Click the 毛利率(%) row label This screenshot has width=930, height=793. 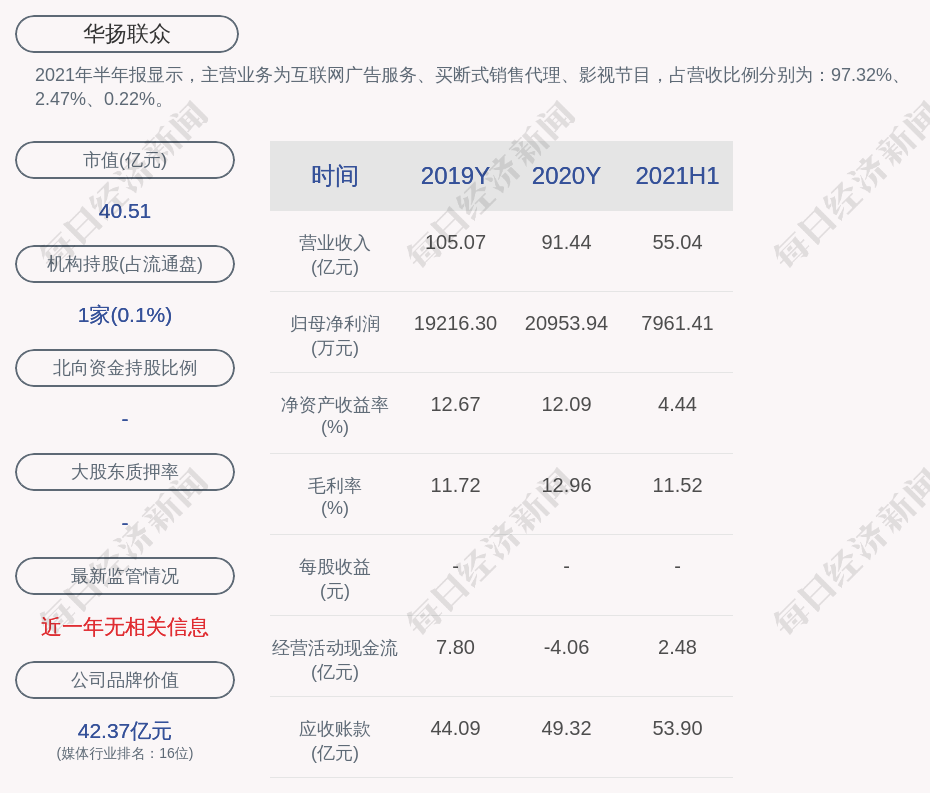(335, 497)
